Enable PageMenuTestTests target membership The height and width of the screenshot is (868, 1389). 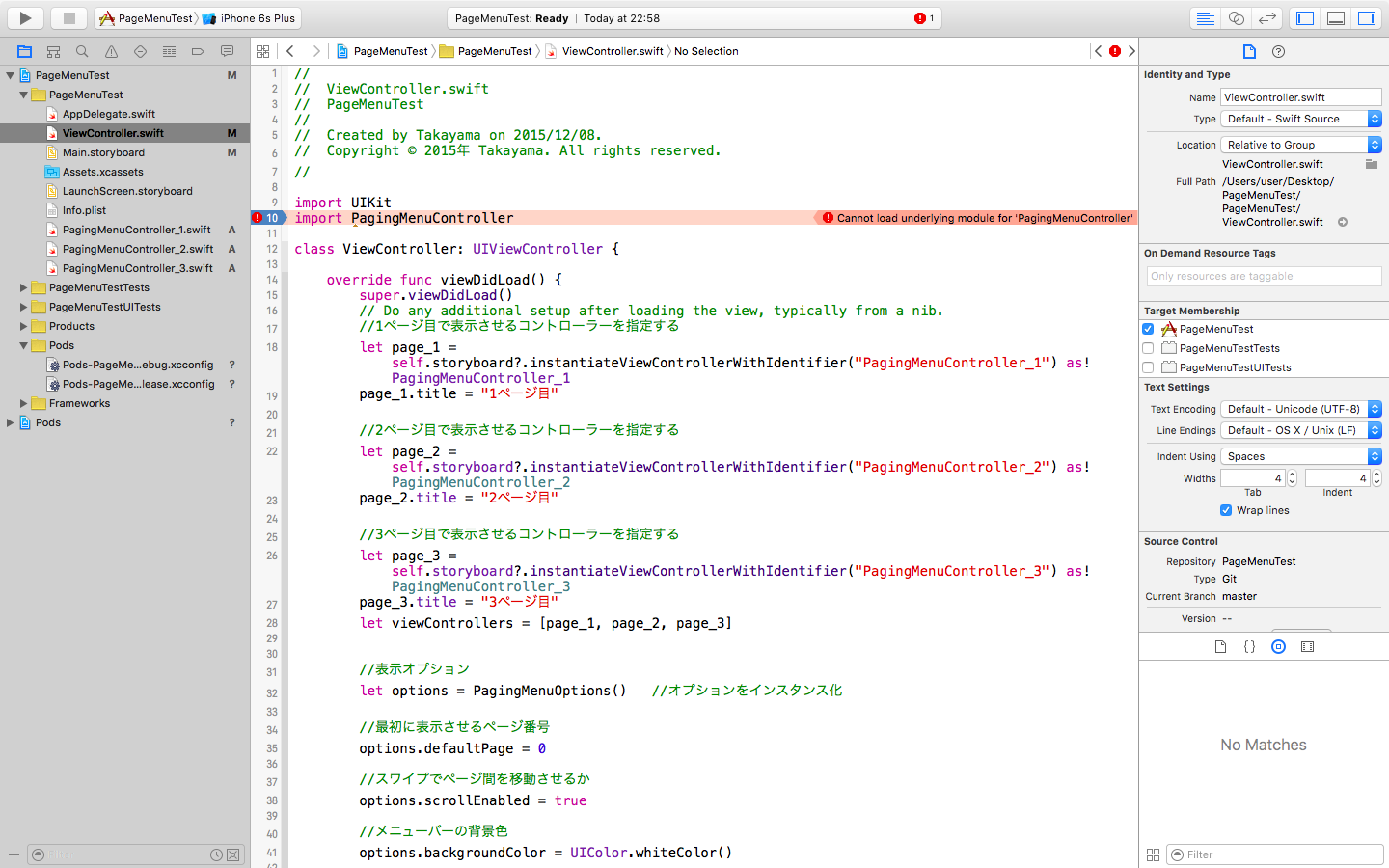point(1147,348)
